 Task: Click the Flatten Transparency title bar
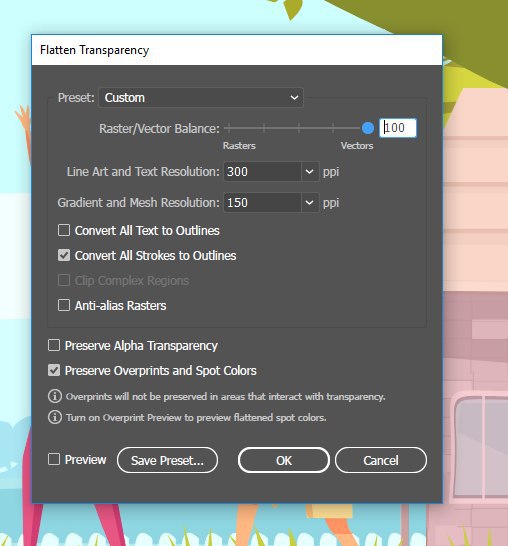coord(237,50)
